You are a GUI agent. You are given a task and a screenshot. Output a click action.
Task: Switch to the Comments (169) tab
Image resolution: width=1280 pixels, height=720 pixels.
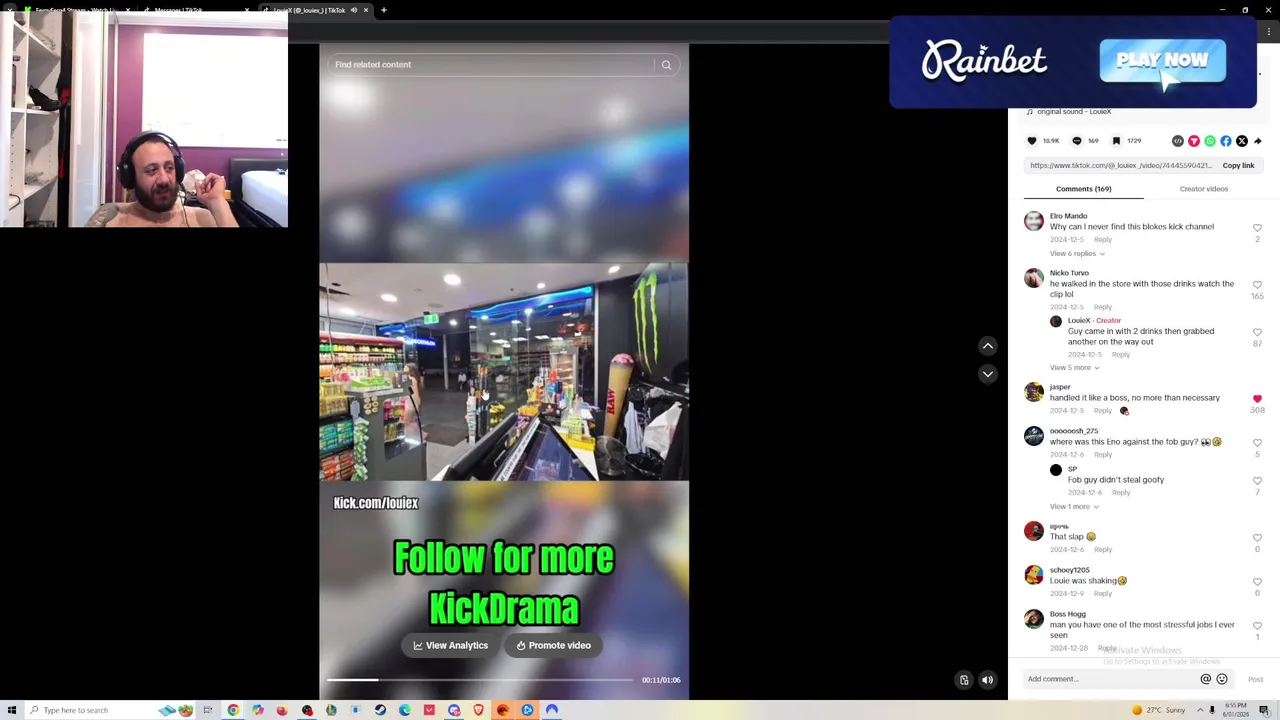click(1083, 189)
